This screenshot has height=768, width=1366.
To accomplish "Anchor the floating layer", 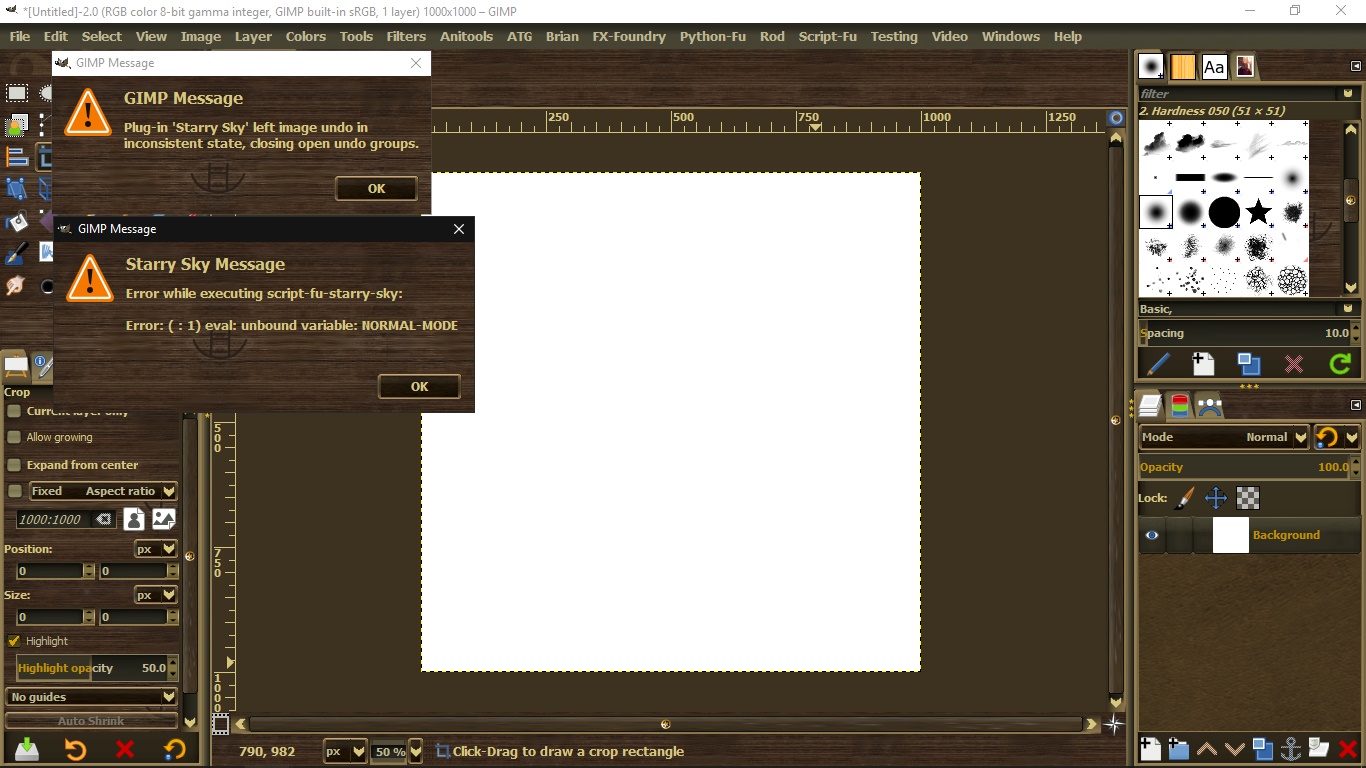I will pyautogui.click(x=1291, y=749).
